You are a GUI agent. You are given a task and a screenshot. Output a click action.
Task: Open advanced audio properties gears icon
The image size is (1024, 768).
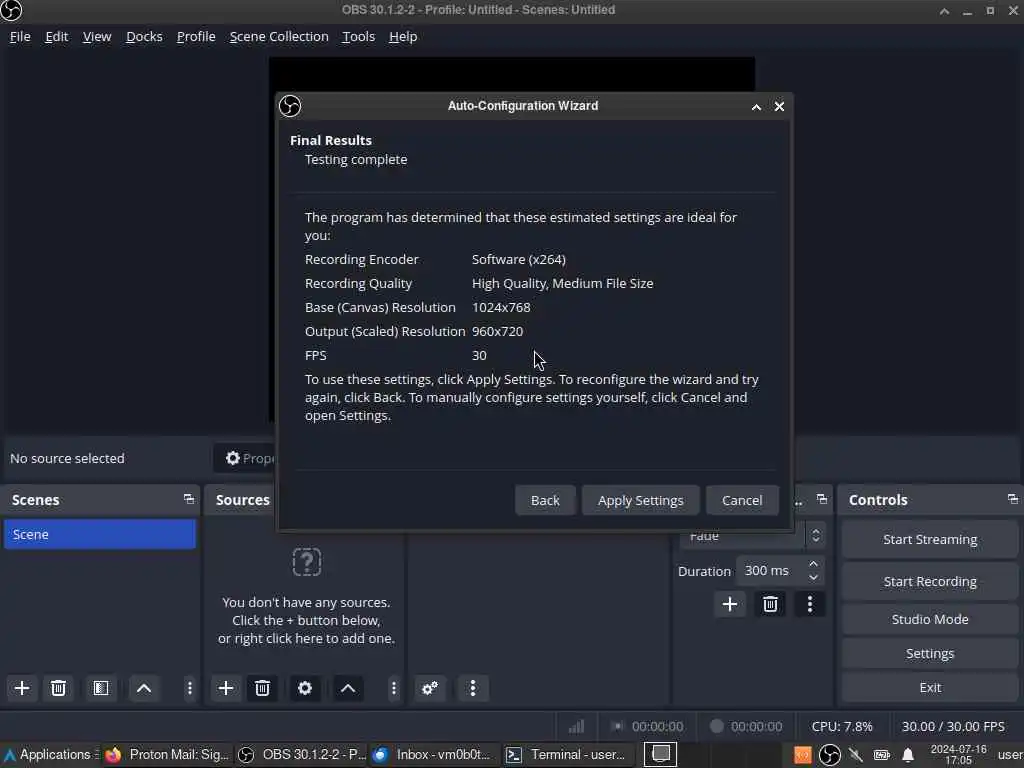click(x=430, y=688)
